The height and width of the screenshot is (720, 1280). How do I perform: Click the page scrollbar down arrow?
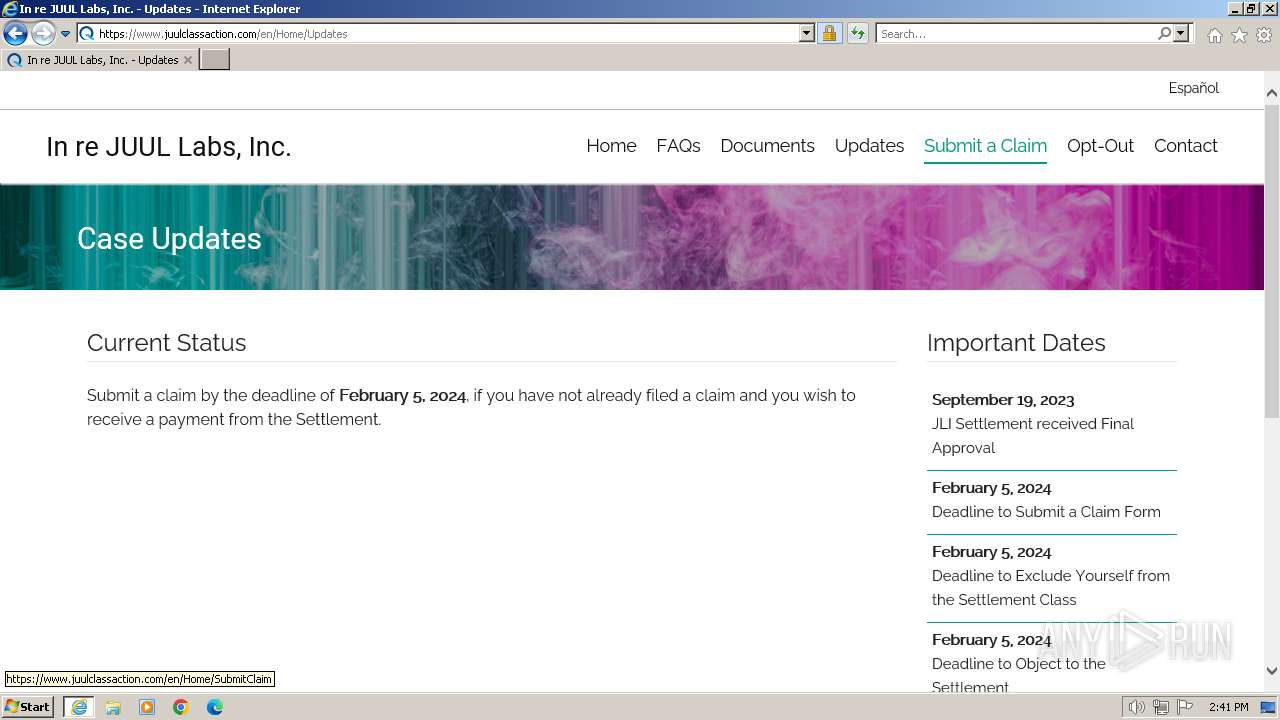pyautogui.click(x=1272, y=671)
